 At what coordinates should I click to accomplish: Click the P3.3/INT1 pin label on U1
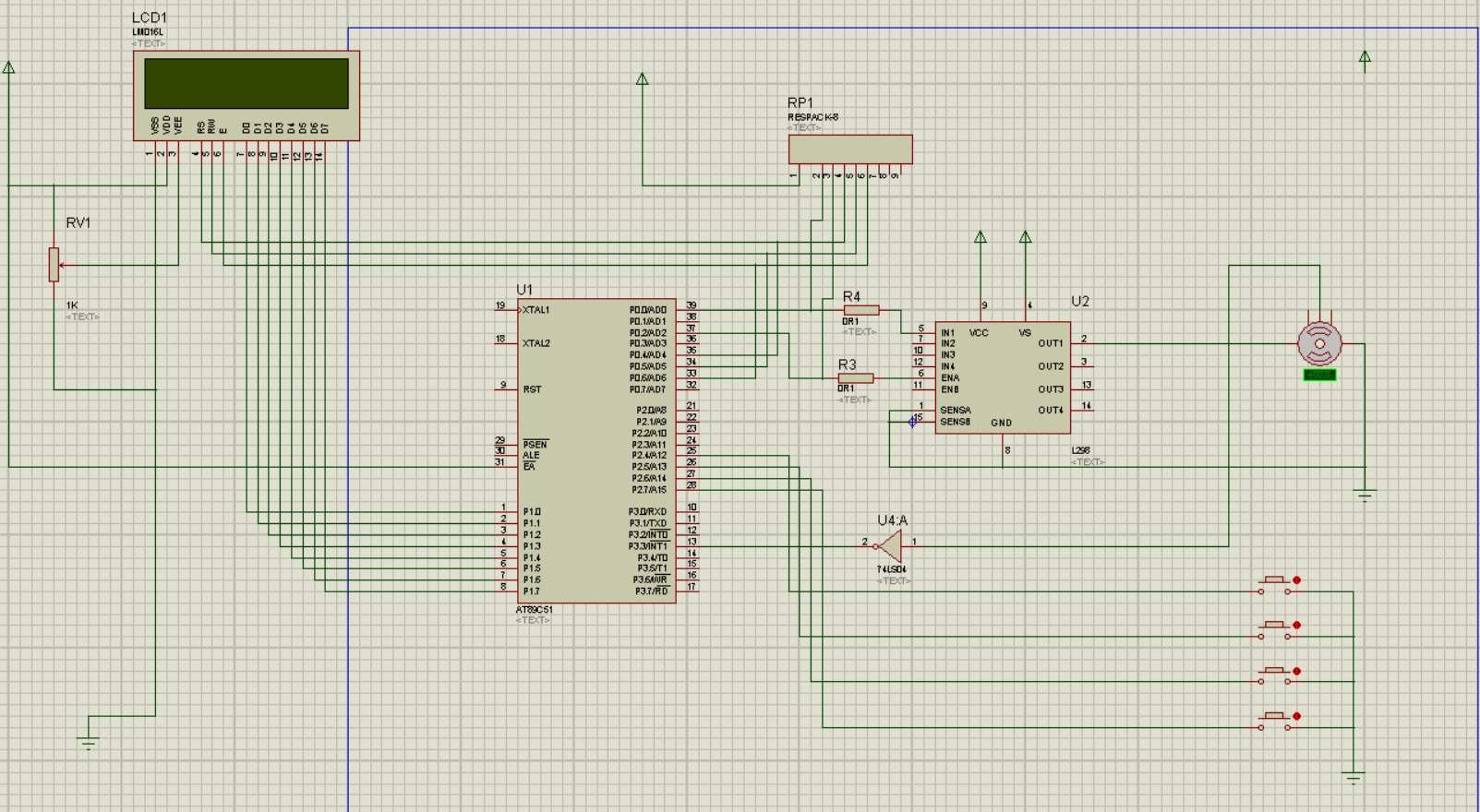(648, 546)
